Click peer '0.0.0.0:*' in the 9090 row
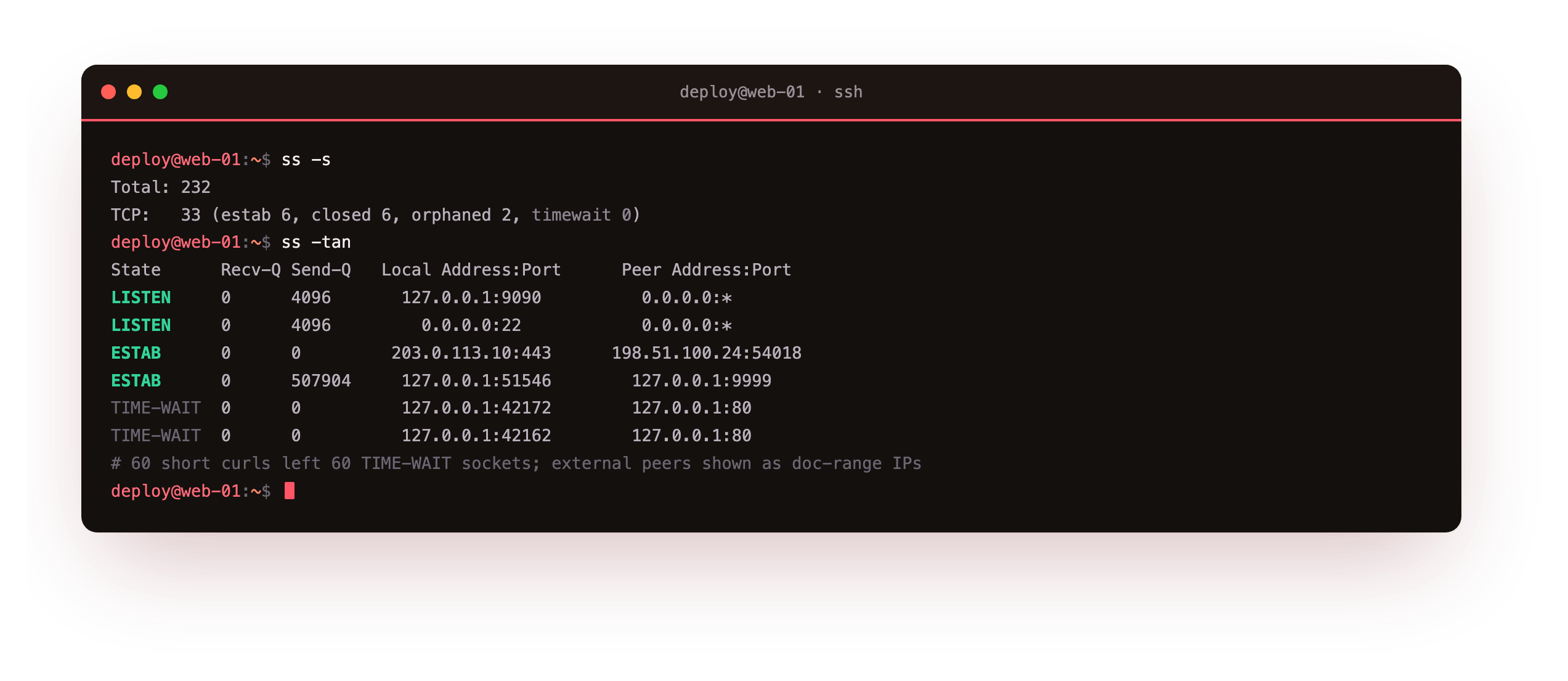Image resolution: width=1568 pixels, height=681 pixels. click(687, 298)
